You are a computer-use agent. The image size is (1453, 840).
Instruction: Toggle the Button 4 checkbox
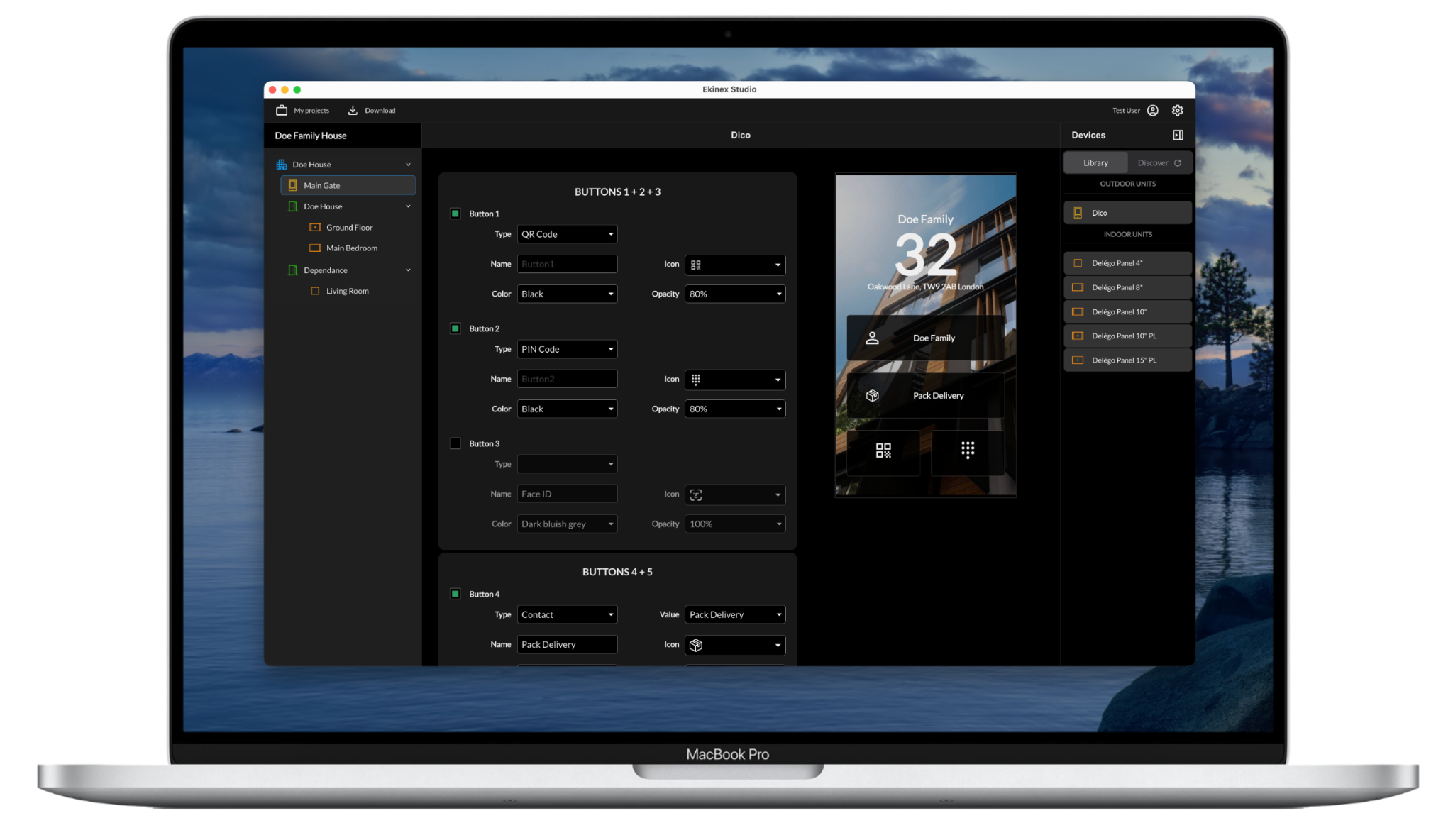tap(455, 594)
